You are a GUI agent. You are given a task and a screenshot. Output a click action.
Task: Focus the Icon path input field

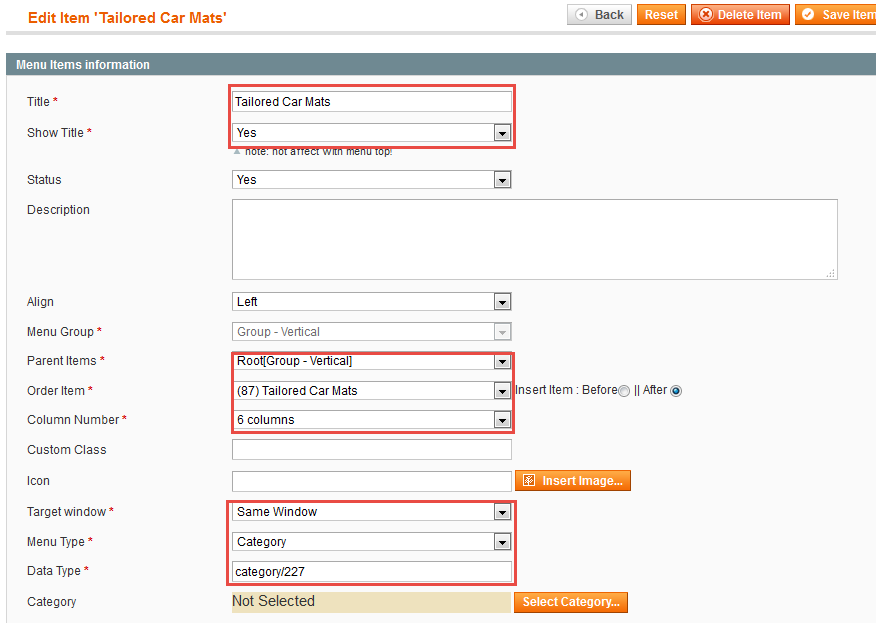[x=372, y=481]
